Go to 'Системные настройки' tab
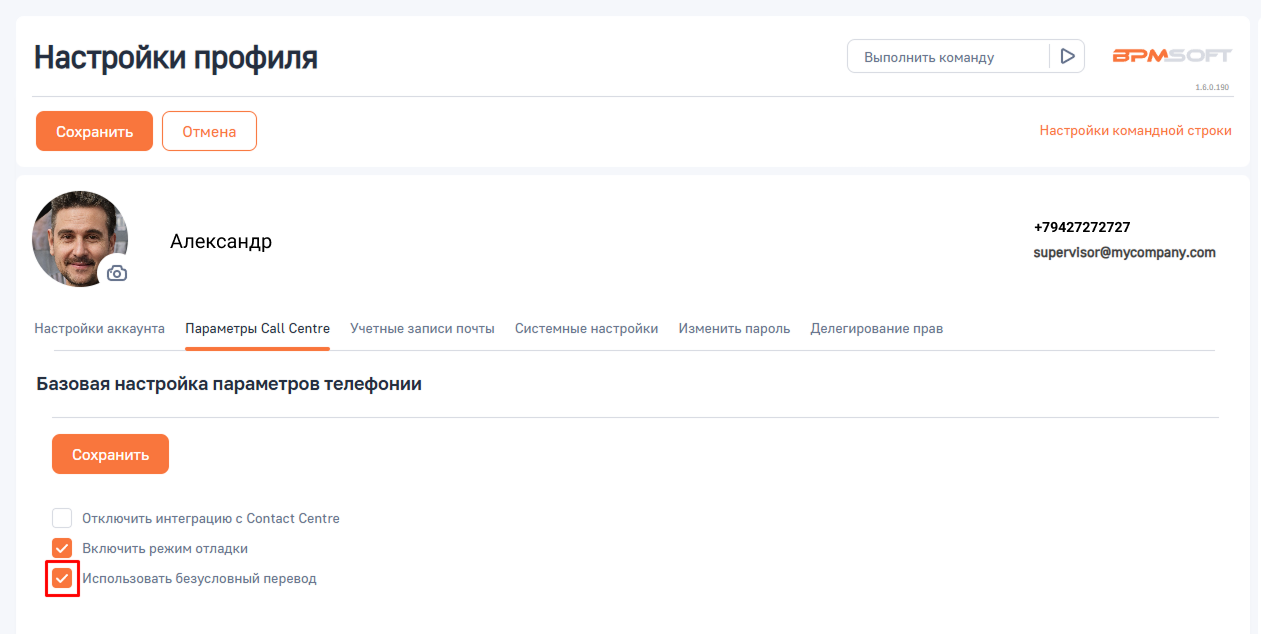 [x=586, y=328]
